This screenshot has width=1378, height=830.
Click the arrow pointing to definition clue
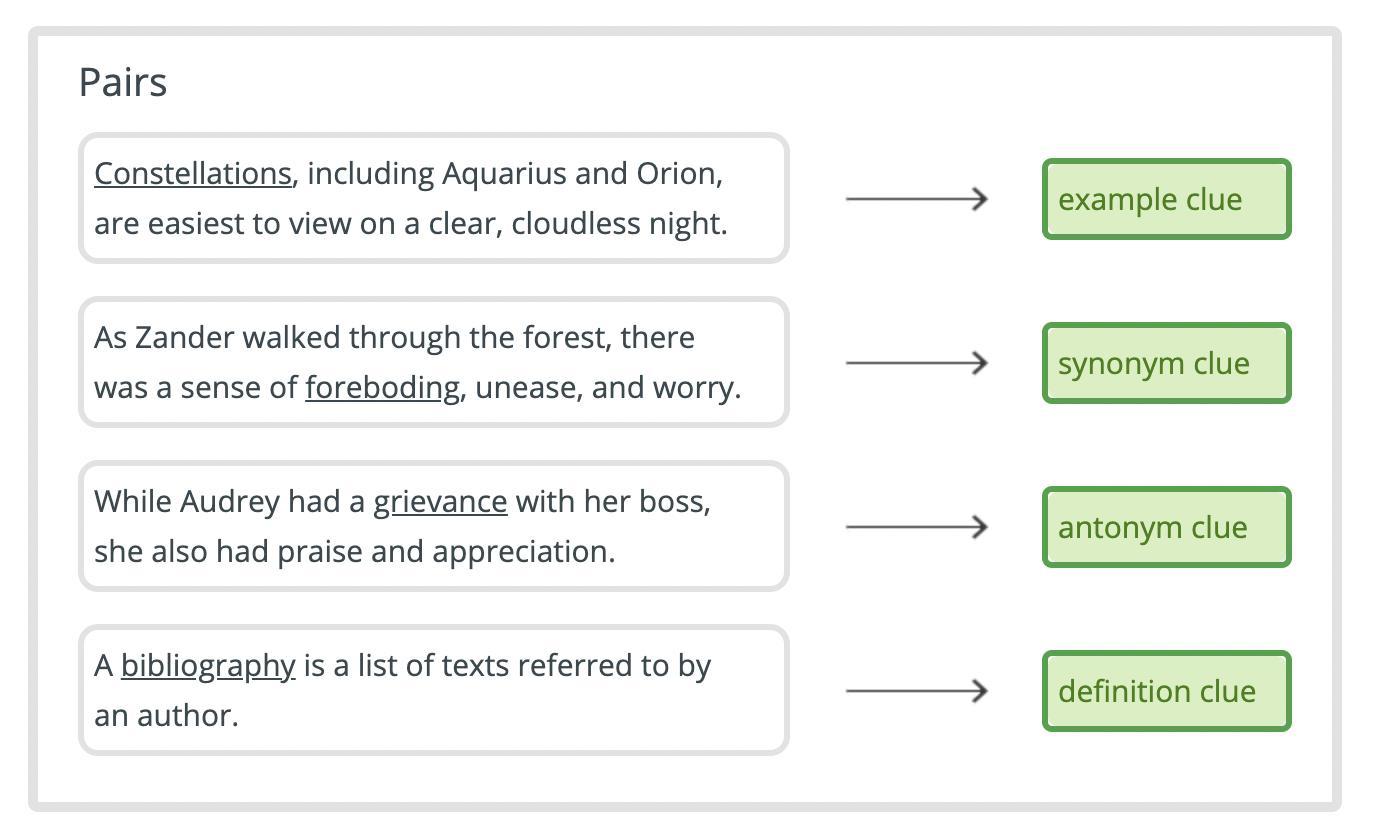(917, 691)
